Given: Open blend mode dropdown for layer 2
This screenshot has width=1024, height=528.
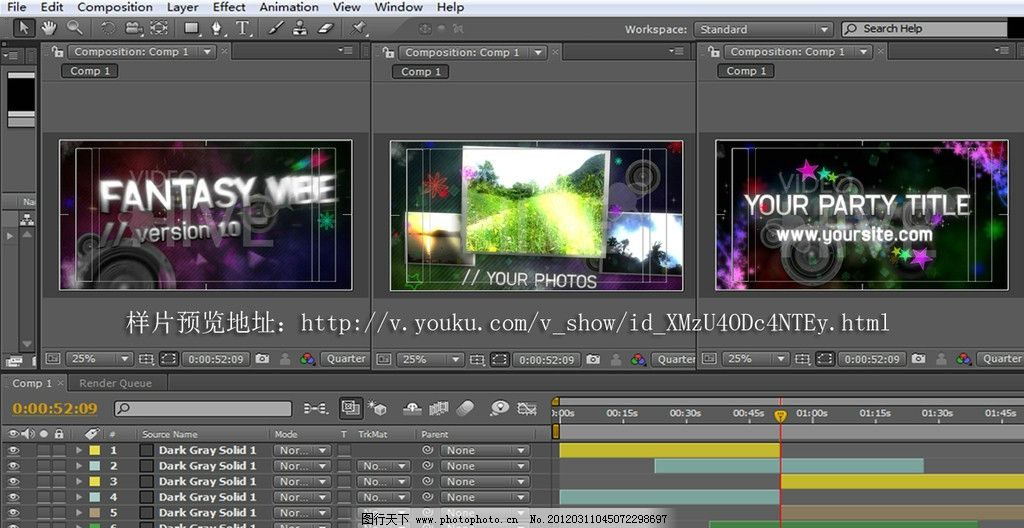Looking at the screenshot, I should point(302,466).
